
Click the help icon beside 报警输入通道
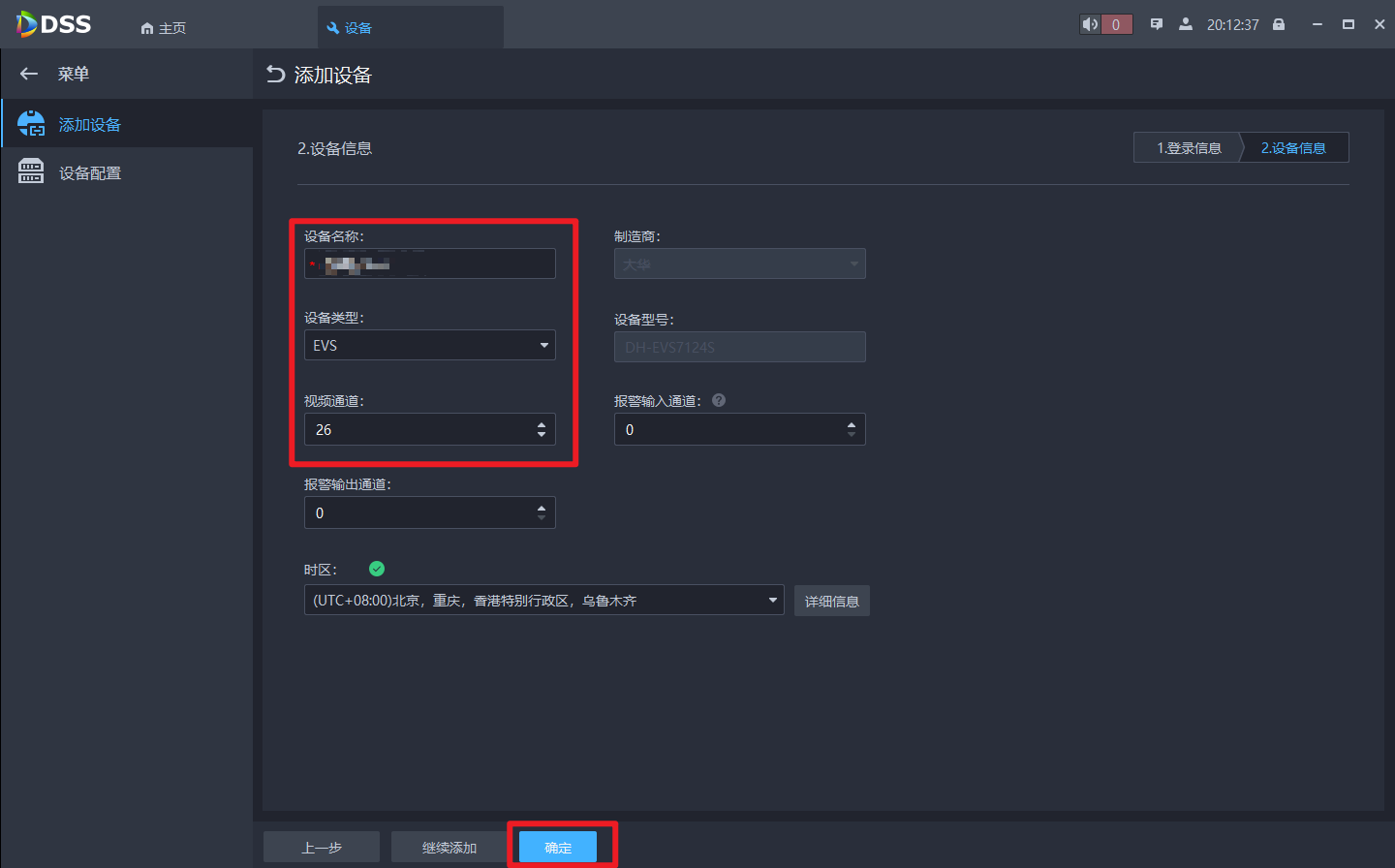coord(719,400)
